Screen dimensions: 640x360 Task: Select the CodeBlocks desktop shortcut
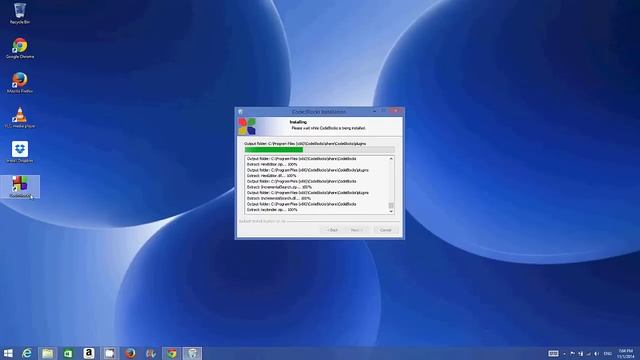coord(20,187)
